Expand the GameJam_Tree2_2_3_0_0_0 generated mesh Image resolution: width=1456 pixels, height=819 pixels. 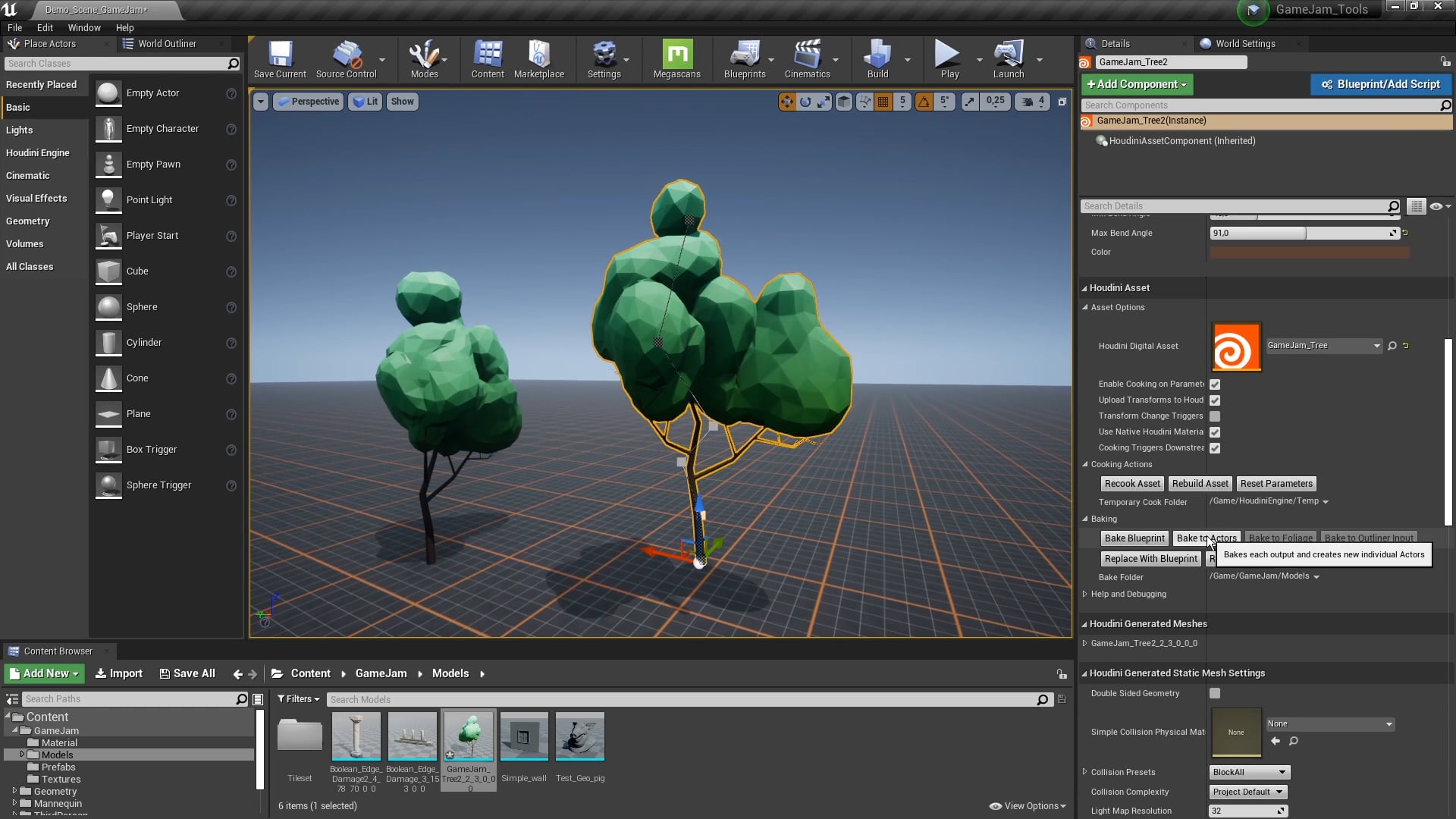1084,644
